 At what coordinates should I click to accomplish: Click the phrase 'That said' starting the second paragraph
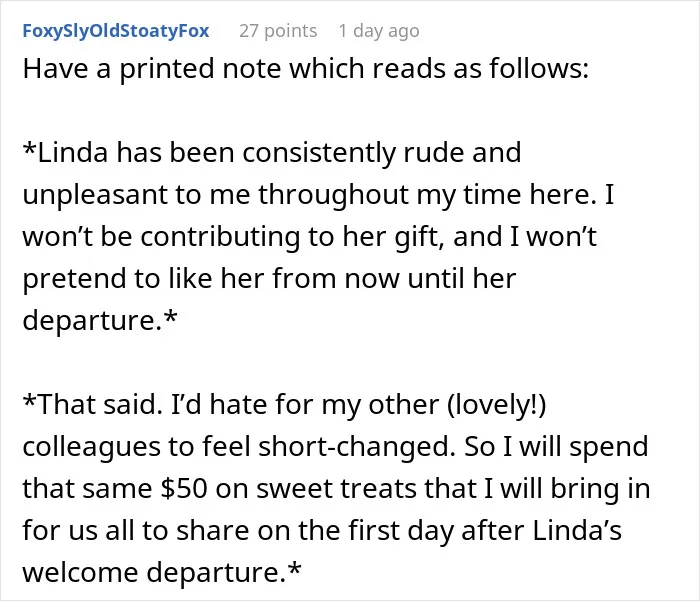coord(98,405)
